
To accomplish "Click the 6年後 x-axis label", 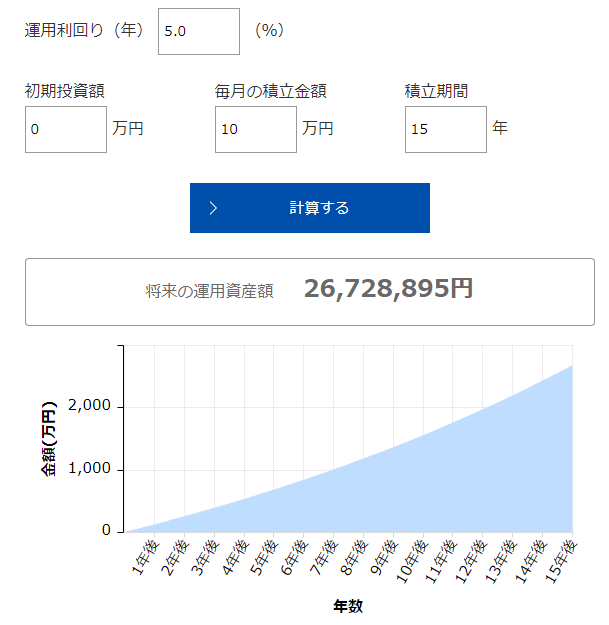I will [x=294, y=558].
